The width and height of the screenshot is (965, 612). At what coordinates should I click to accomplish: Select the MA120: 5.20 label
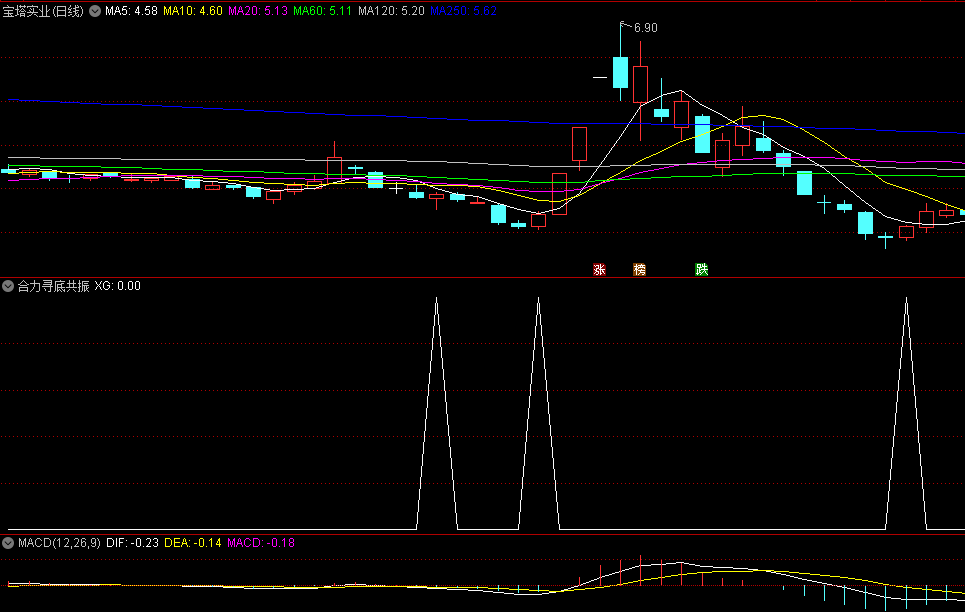[391, 11]
